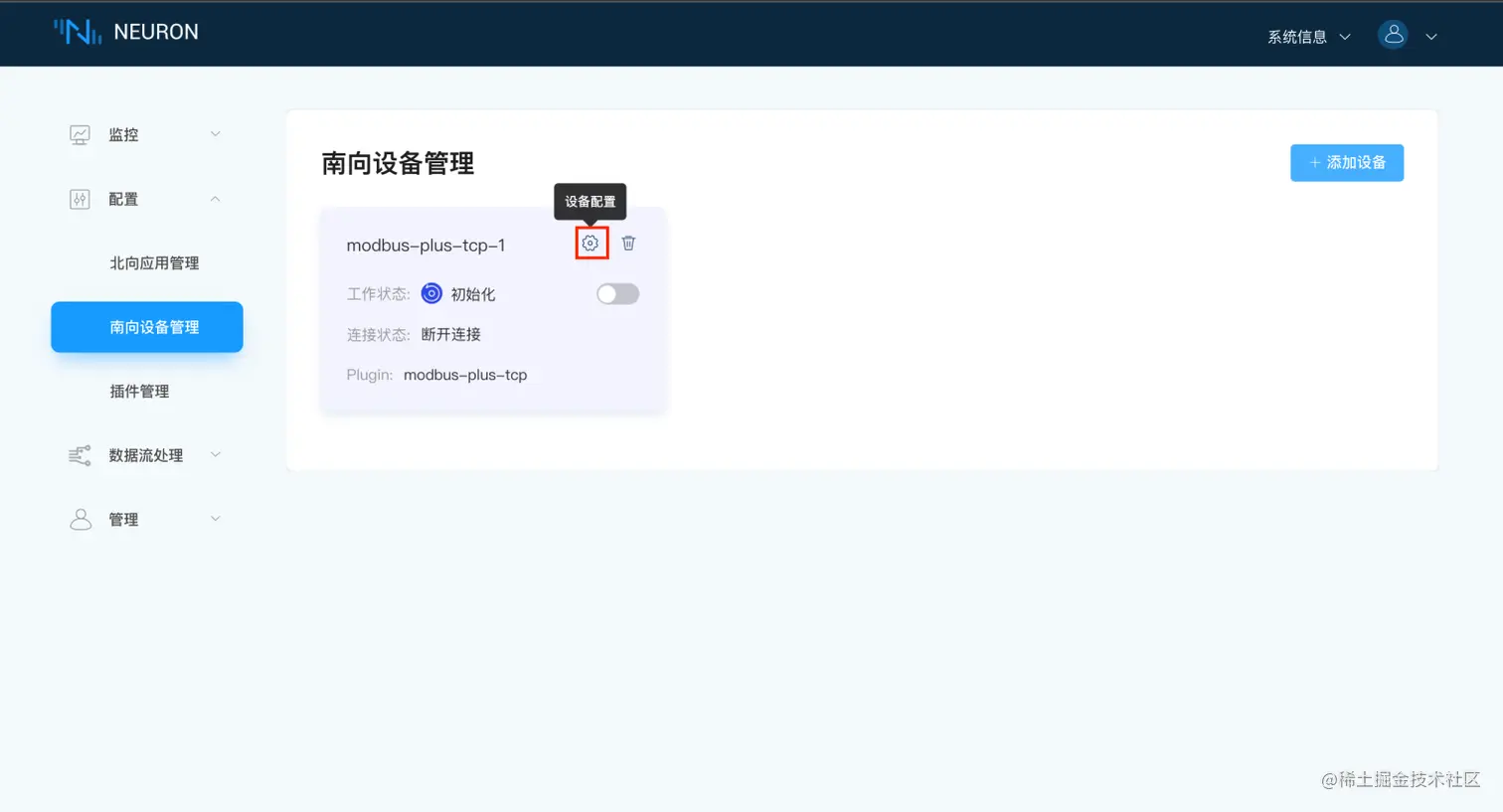Click the 设备配置 tooltip label

point(589,201)
